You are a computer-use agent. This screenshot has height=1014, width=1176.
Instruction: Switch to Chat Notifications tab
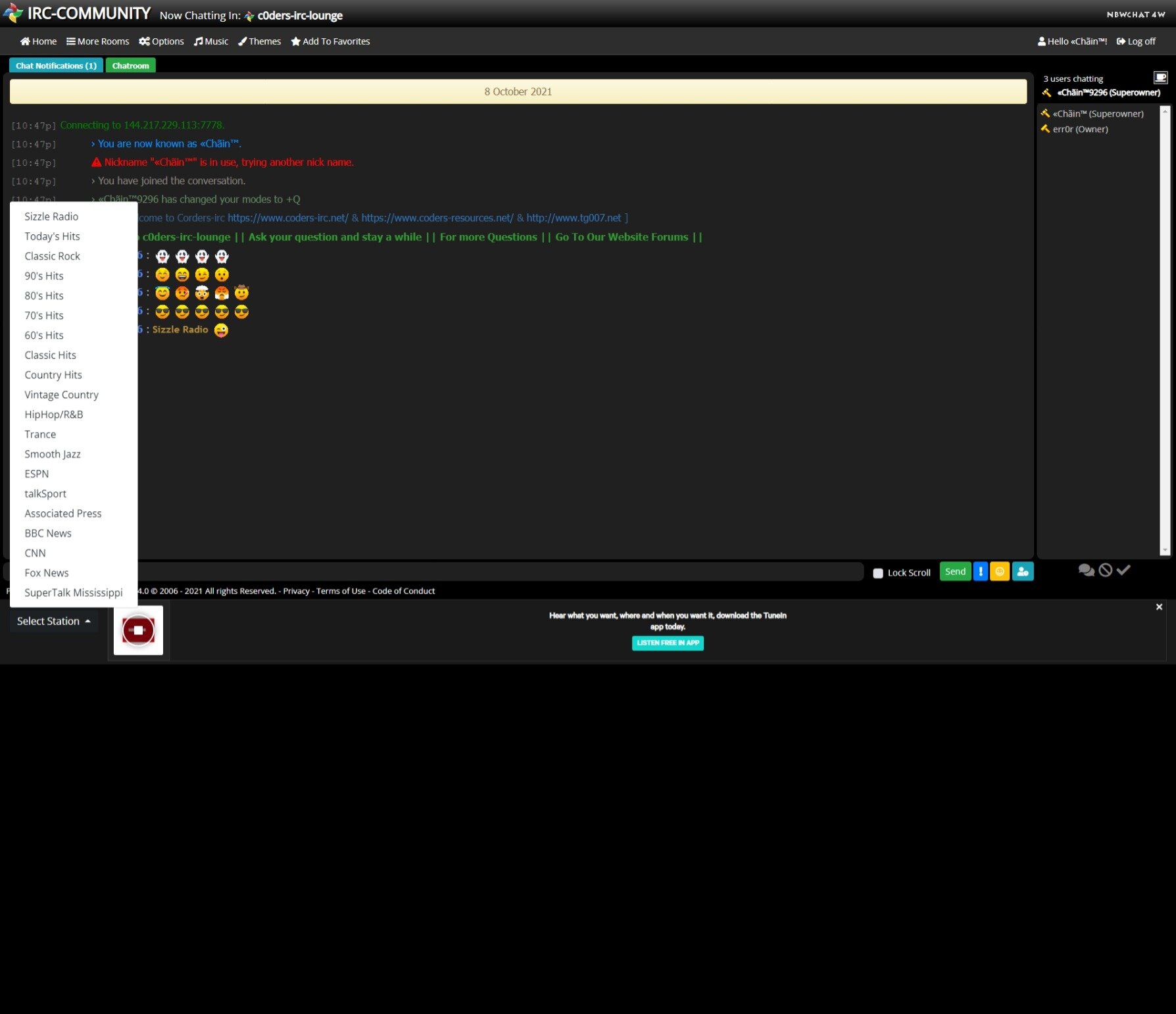[56, 66]
